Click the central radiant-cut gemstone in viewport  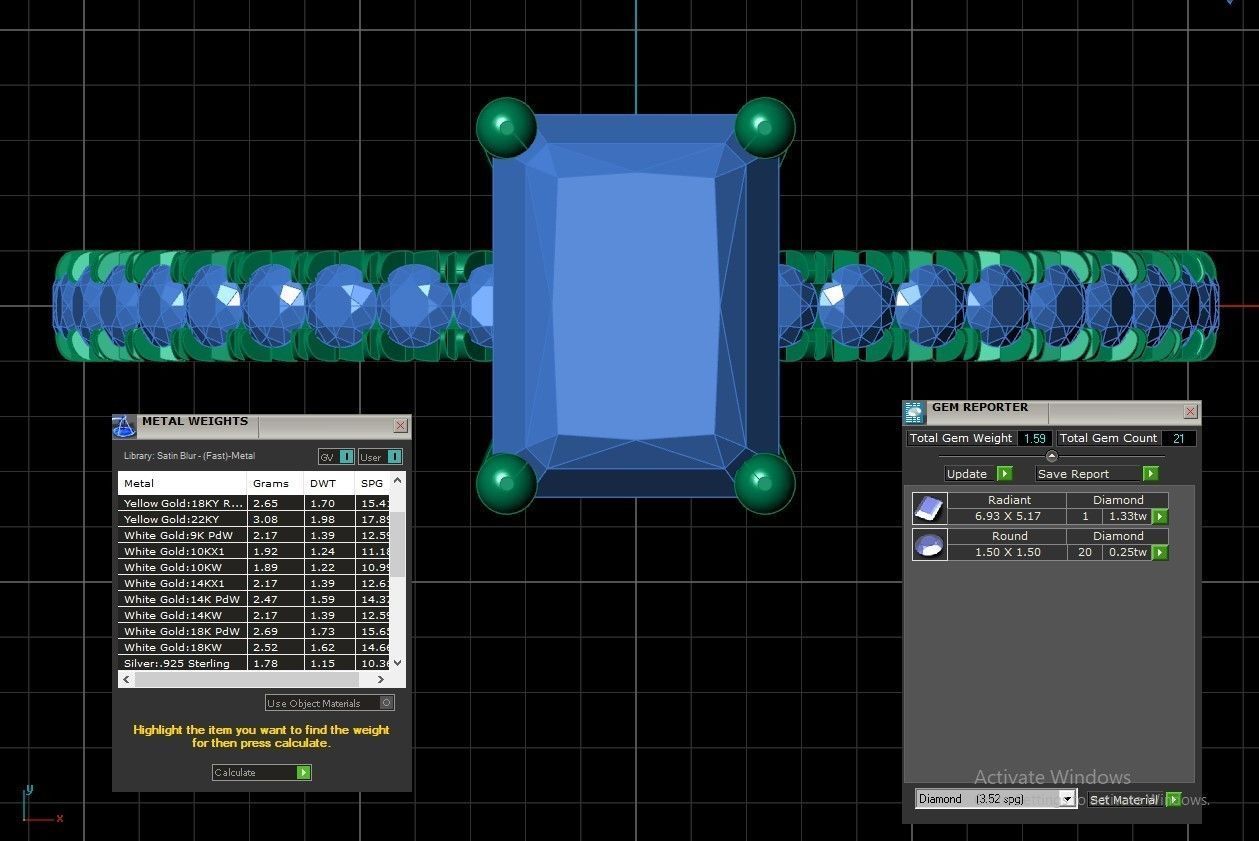click(635, 306)
